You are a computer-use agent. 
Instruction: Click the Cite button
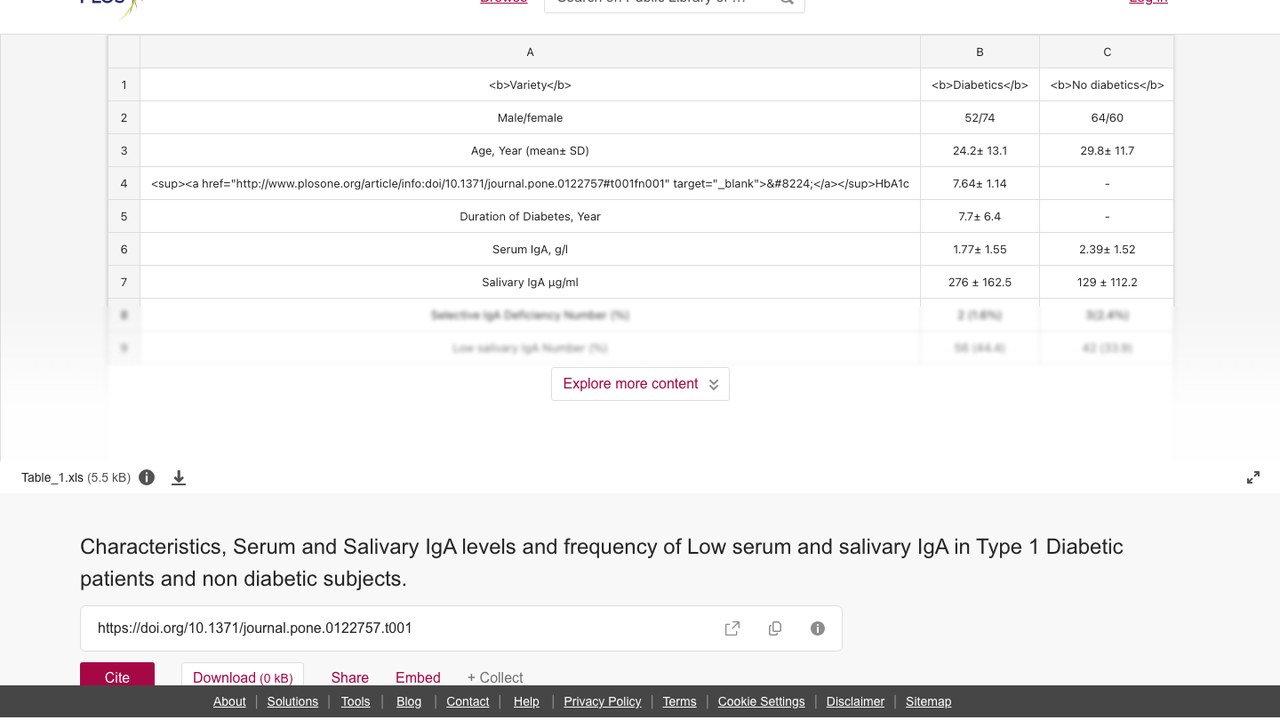117,676
